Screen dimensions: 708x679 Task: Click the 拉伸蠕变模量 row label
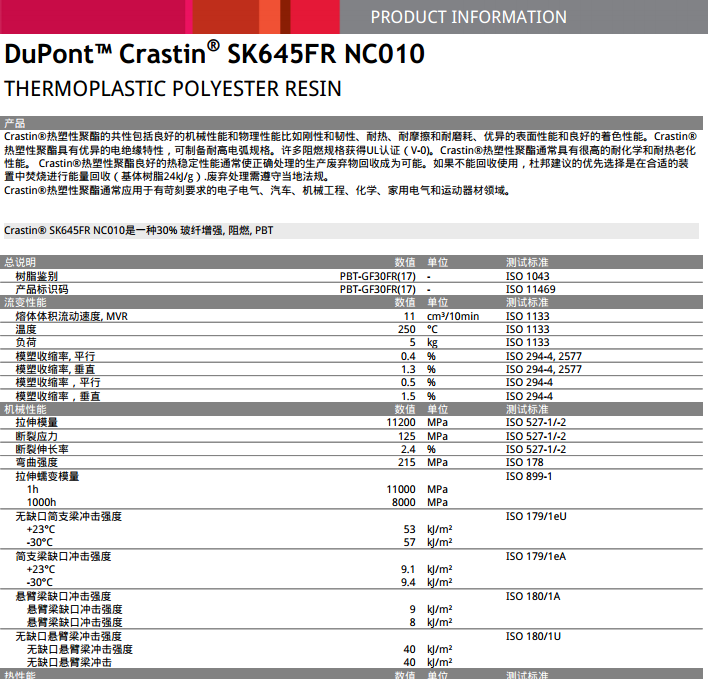(47, 476)
